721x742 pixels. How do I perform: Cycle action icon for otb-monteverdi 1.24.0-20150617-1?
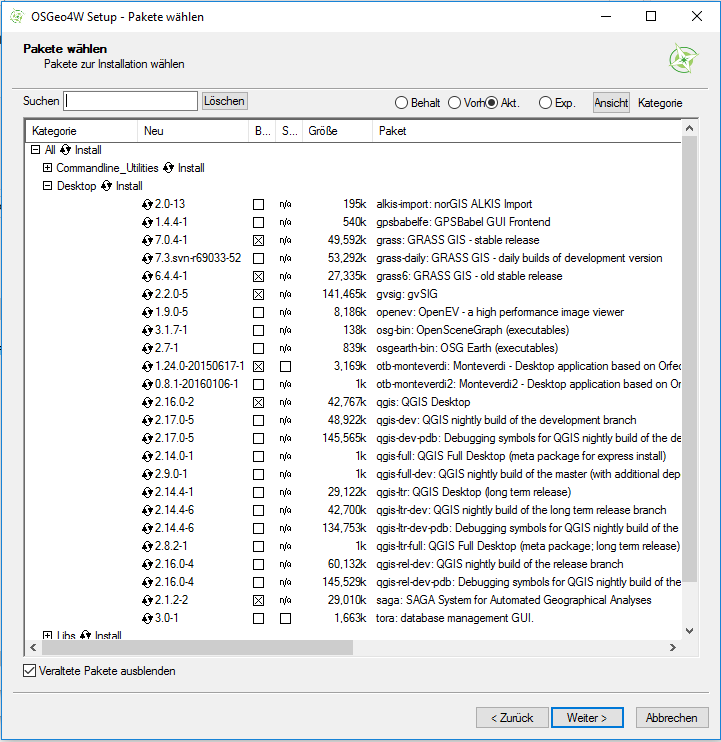pyautogui.click(x=147, y=366)
